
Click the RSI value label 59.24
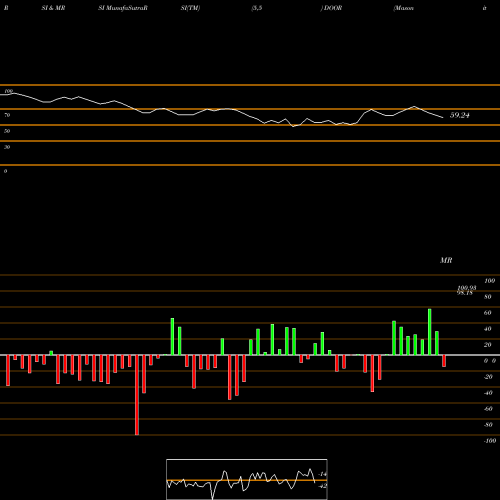[460, 115]
